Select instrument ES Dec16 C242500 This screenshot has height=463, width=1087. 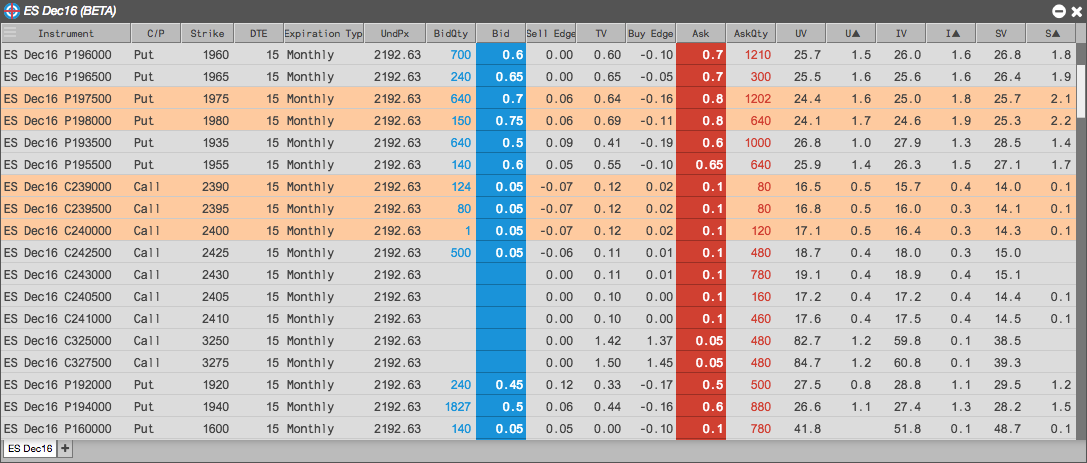point(58,253)
